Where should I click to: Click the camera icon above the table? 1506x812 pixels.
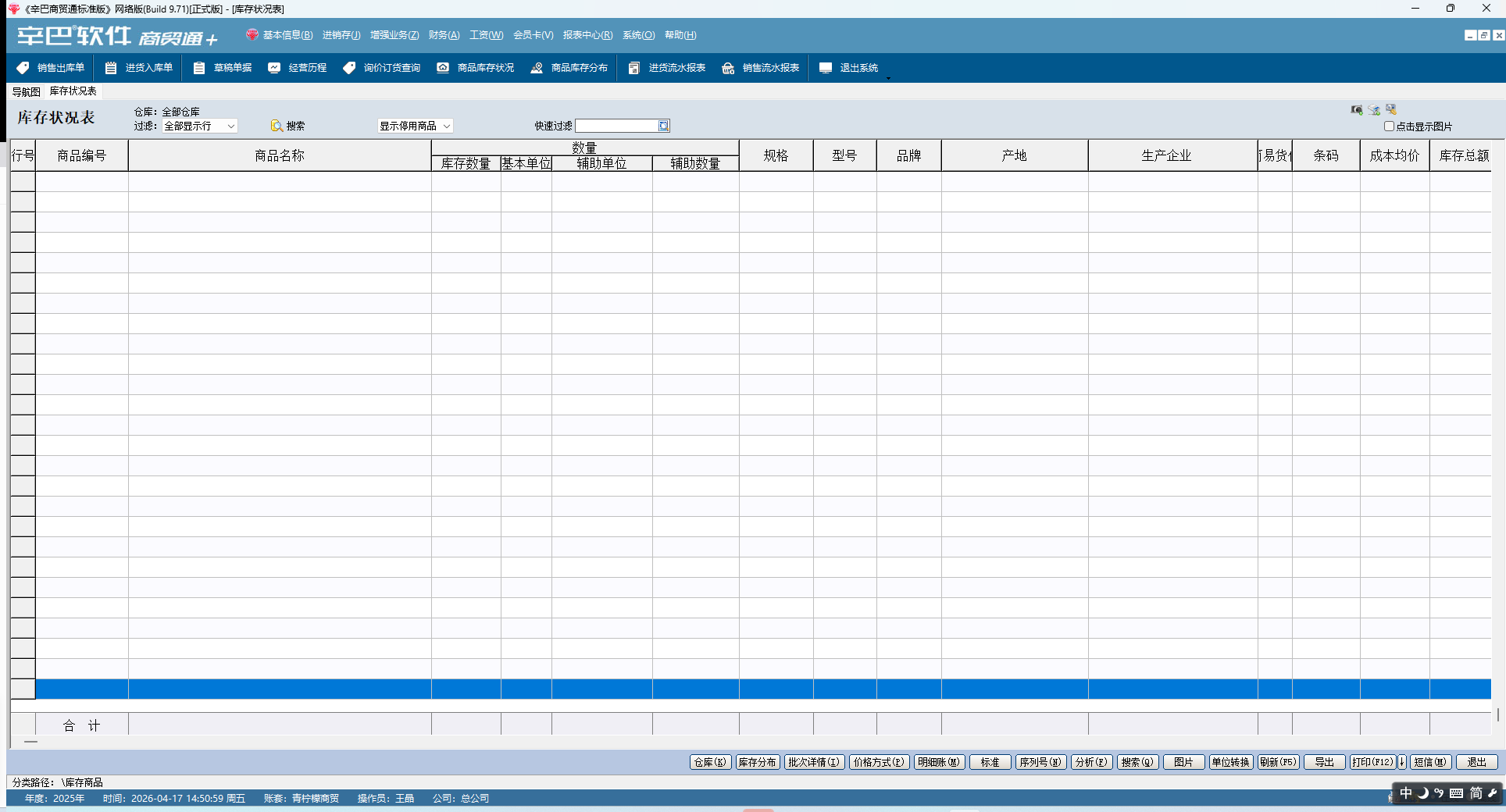(x=1357, y=110)
